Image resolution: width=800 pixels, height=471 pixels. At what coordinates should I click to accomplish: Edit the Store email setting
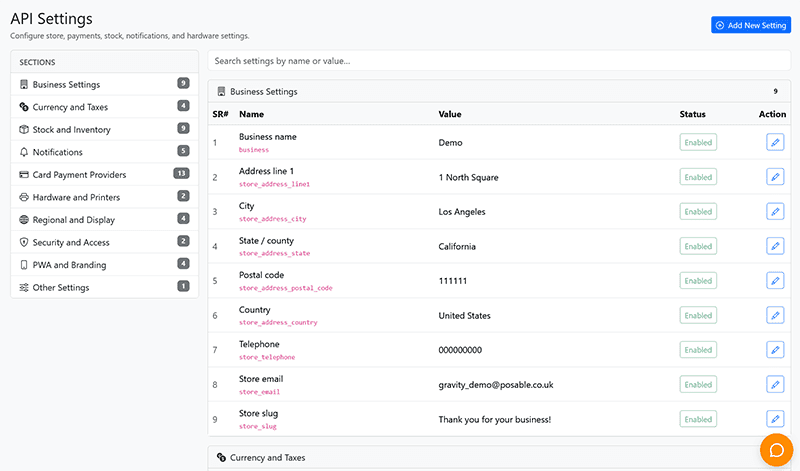(x=775, y=384)
